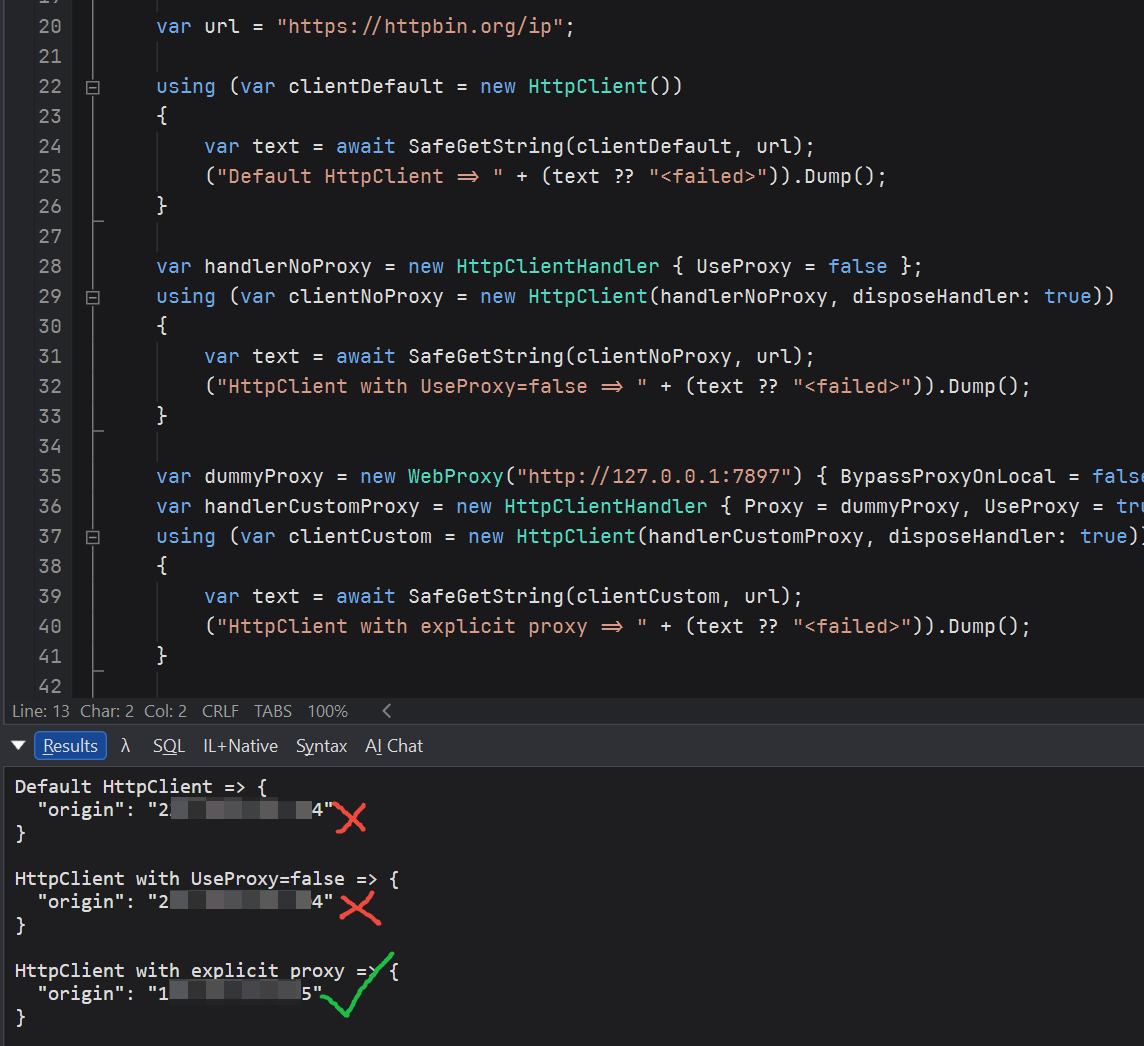Click line number 28 in the gutter
This screenshot has height=1046, width=1144.
(50, 266)
